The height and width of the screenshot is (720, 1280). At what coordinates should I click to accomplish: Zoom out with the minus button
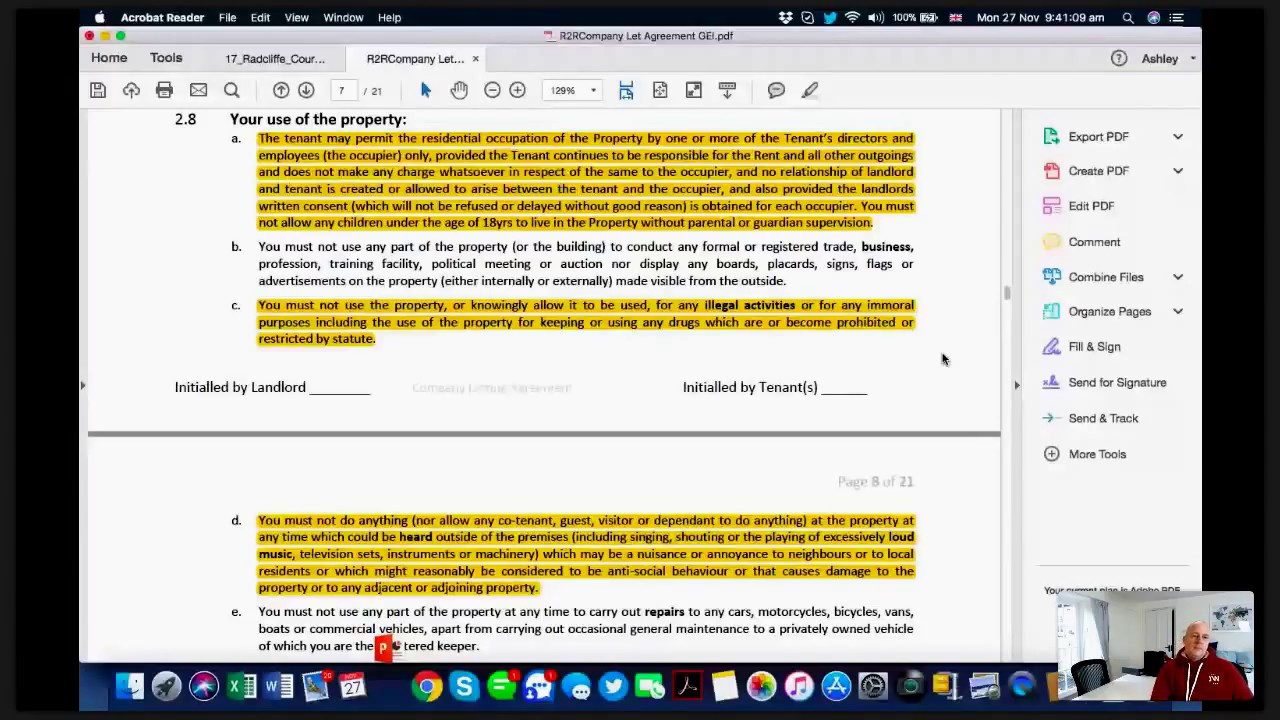click(492, 91)
